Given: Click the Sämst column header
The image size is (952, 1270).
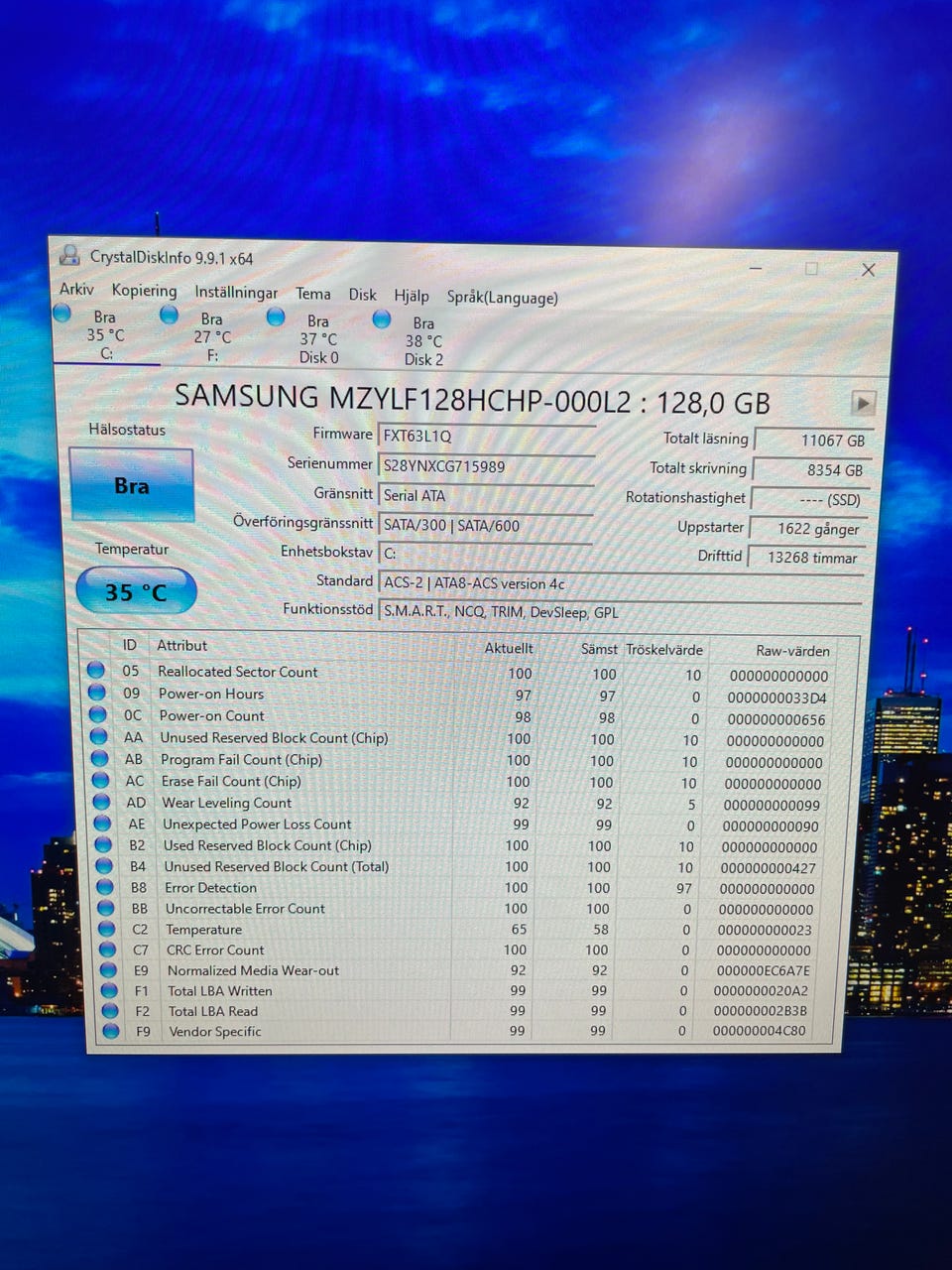Looking at the screenshot, I should 599,649.
